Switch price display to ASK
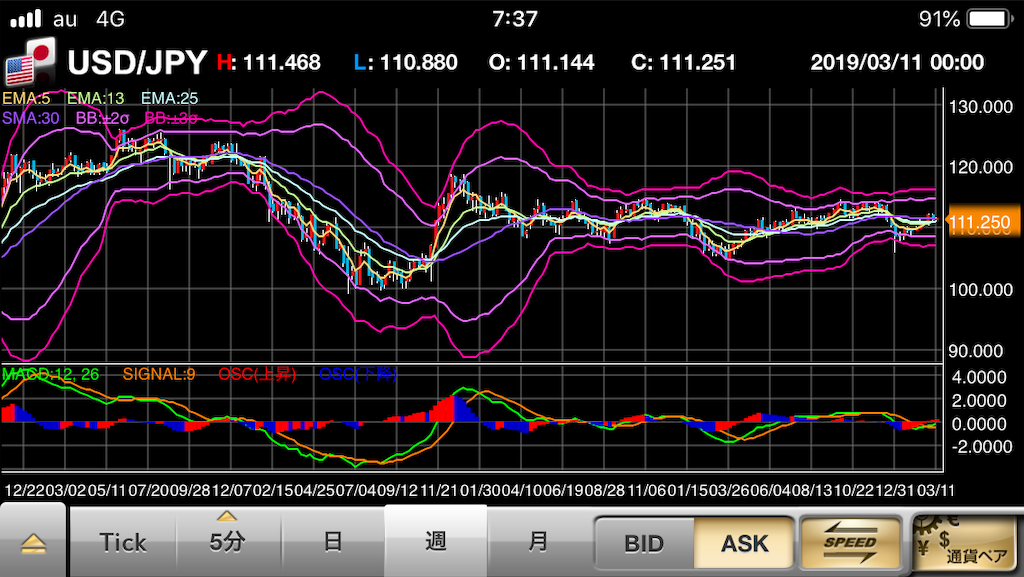 coord(744,543)
